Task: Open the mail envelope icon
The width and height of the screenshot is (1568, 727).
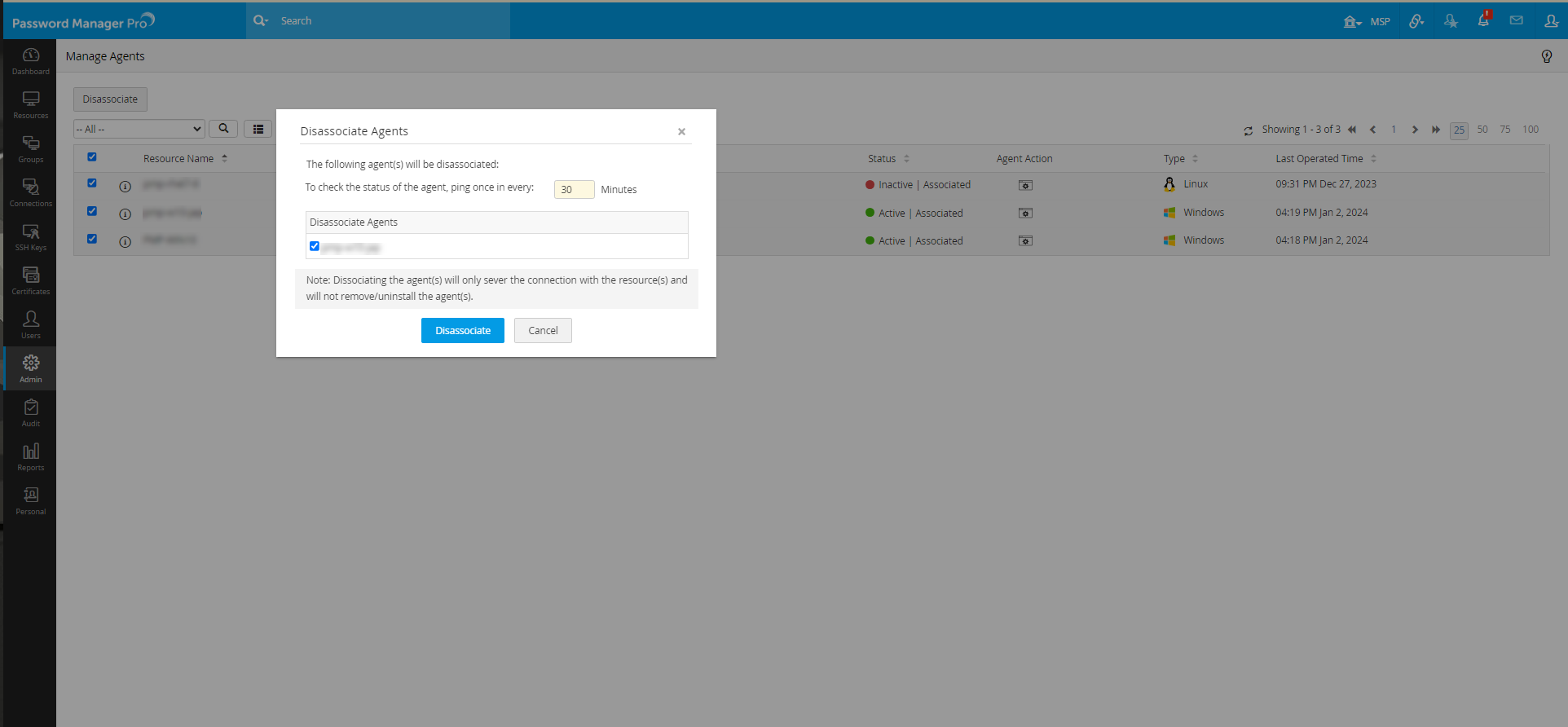Action: (1516, 20)
